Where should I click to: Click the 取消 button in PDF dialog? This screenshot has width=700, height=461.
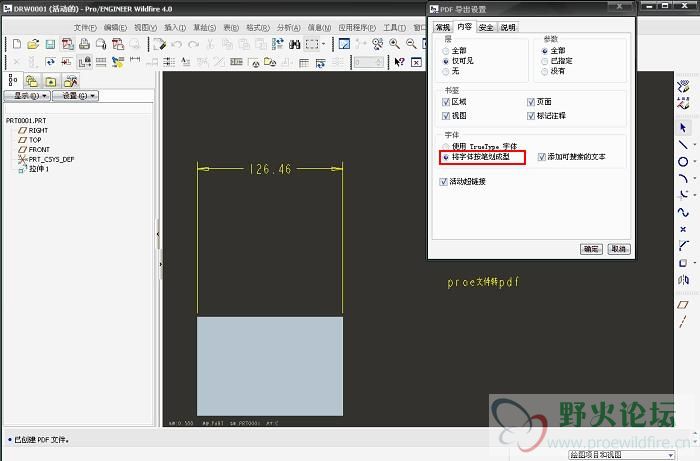pos(619,249)
